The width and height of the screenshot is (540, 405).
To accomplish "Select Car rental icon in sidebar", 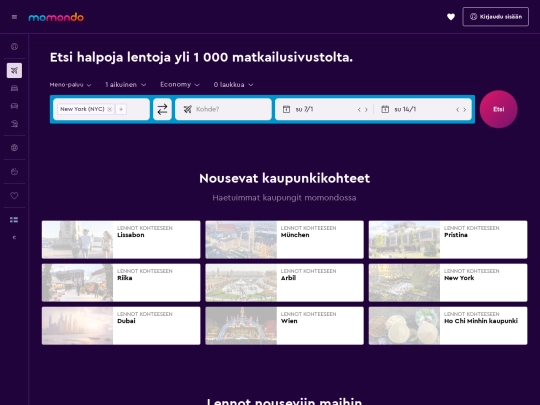I will pos(14,106).
